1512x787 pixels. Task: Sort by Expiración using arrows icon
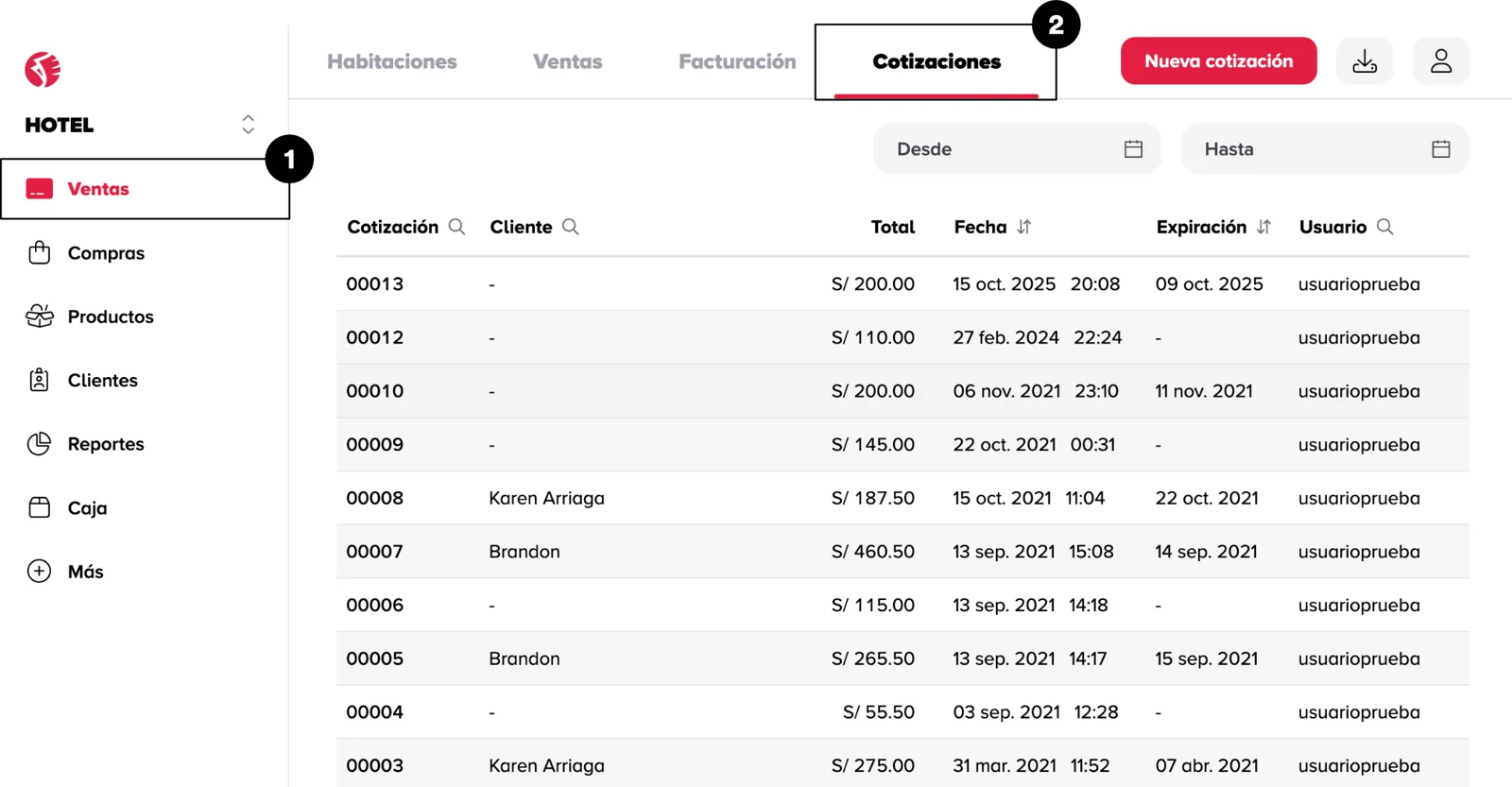point(1264,227)
